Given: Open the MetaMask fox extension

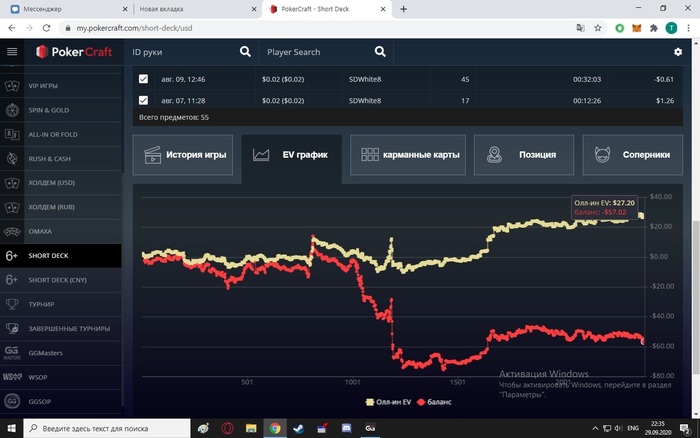Looking at the screenshot, I should coord(637,28).
